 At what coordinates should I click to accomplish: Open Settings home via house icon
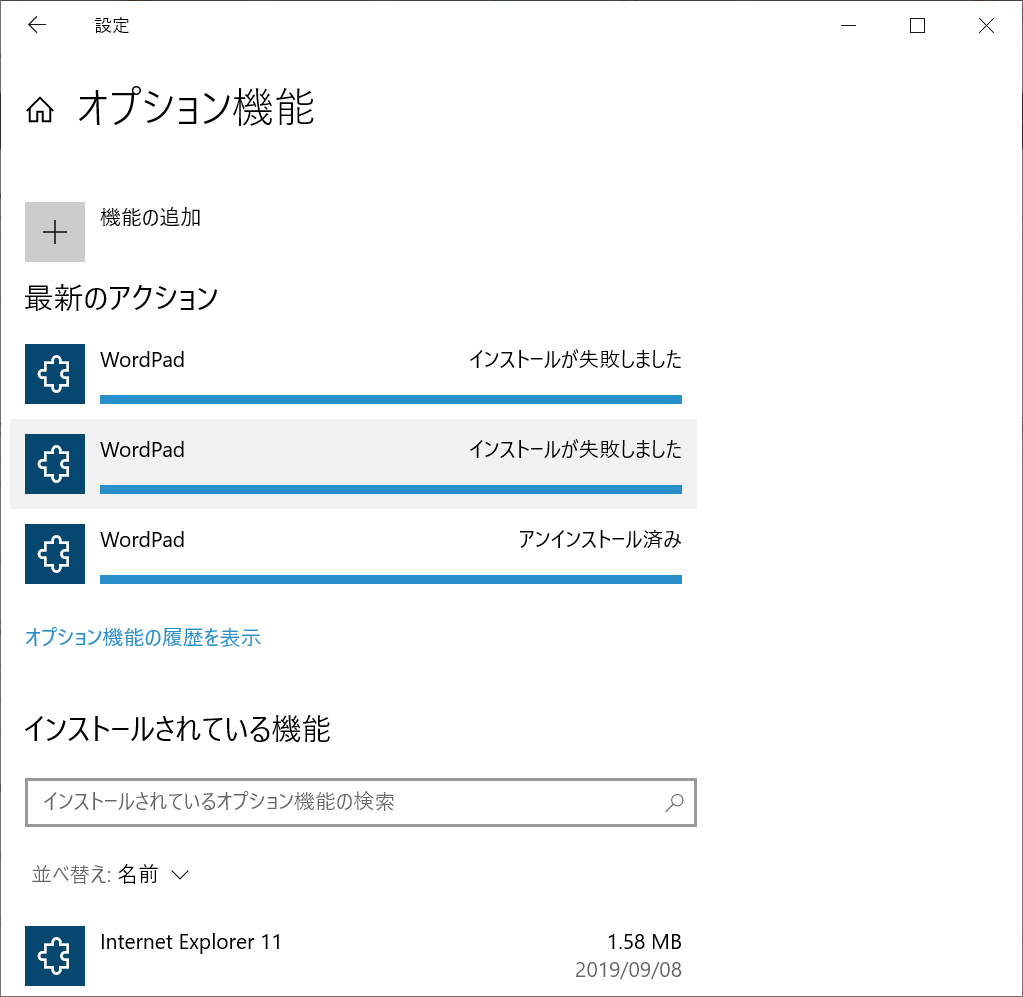40,110
